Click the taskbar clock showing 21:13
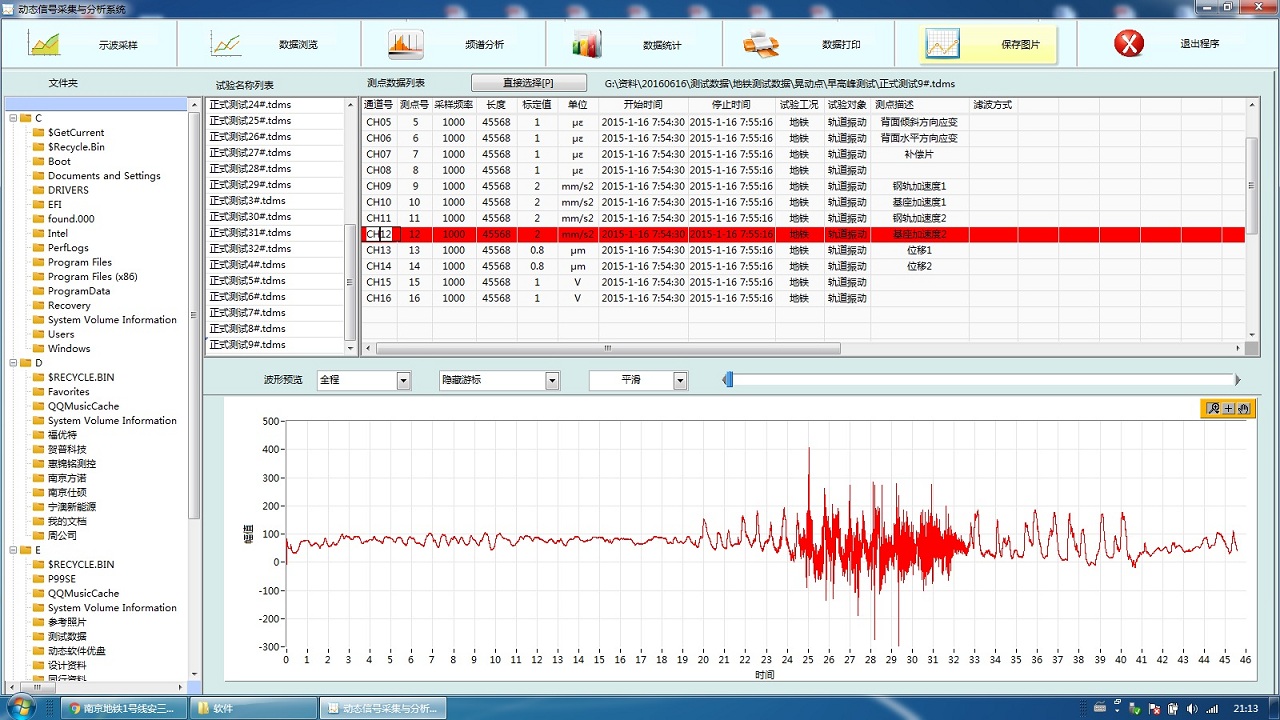Screen dimensions: 1280x720 coord(1245,708)
